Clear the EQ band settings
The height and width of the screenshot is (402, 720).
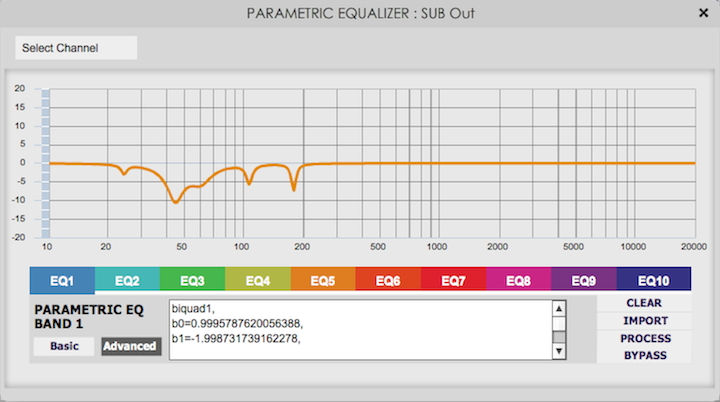644,303
